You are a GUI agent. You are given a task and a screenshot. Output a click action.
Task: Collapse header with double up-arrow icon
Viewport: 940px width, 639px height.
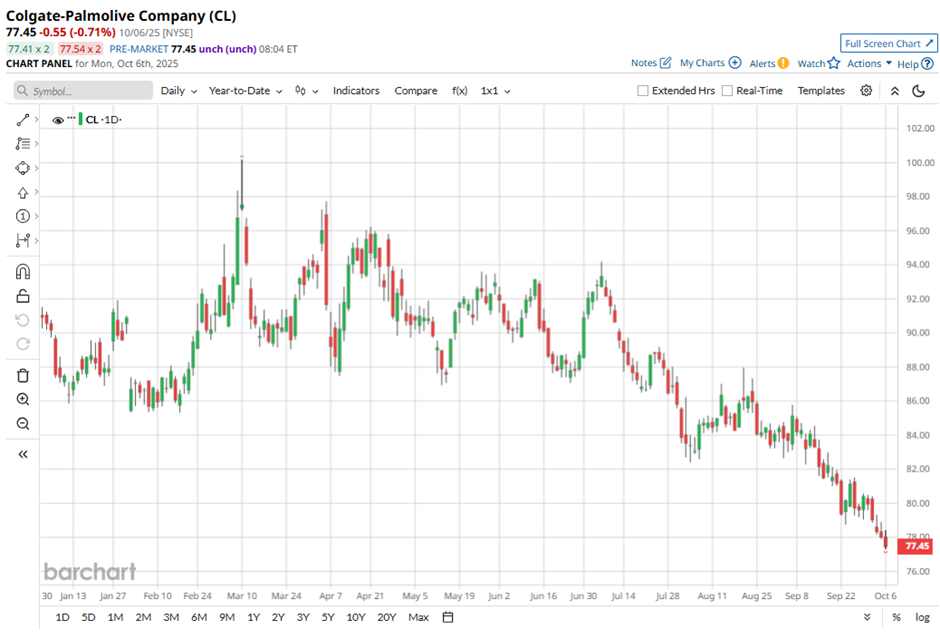(x=894, y=91)
